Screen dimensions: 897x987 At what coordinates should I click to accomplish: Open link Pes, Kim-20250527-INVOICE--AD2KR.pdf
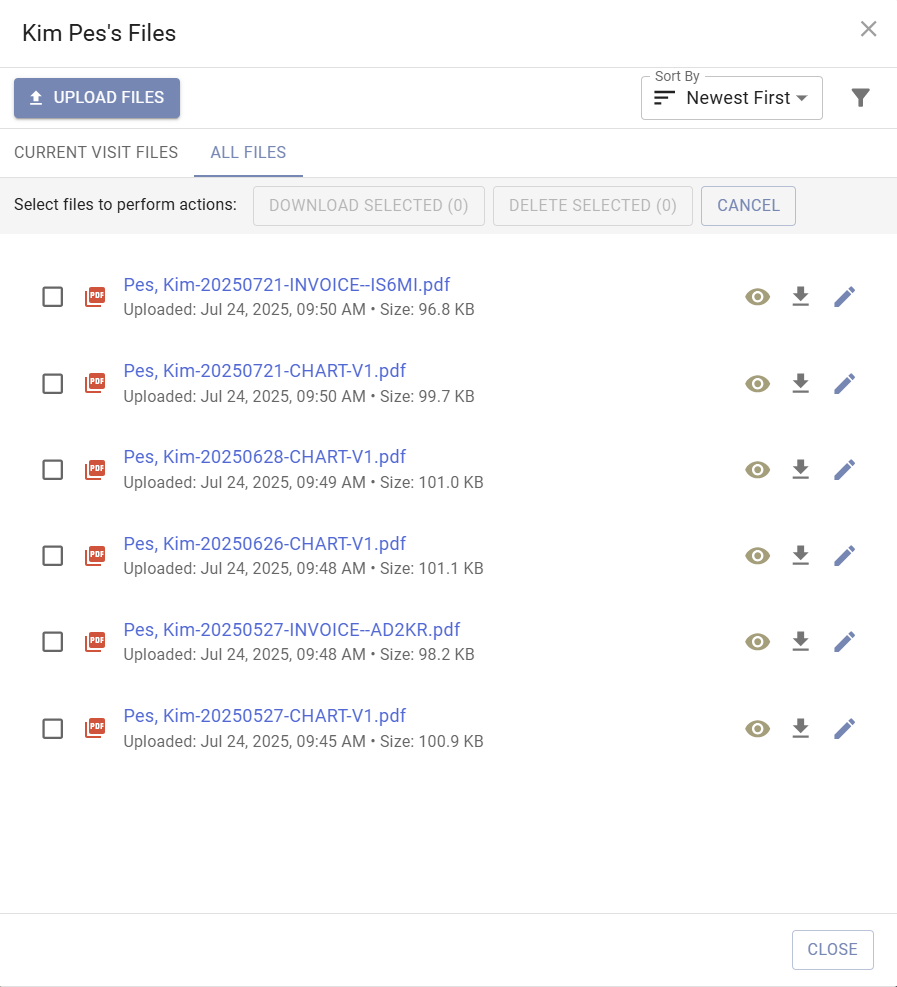click(291, 629)
